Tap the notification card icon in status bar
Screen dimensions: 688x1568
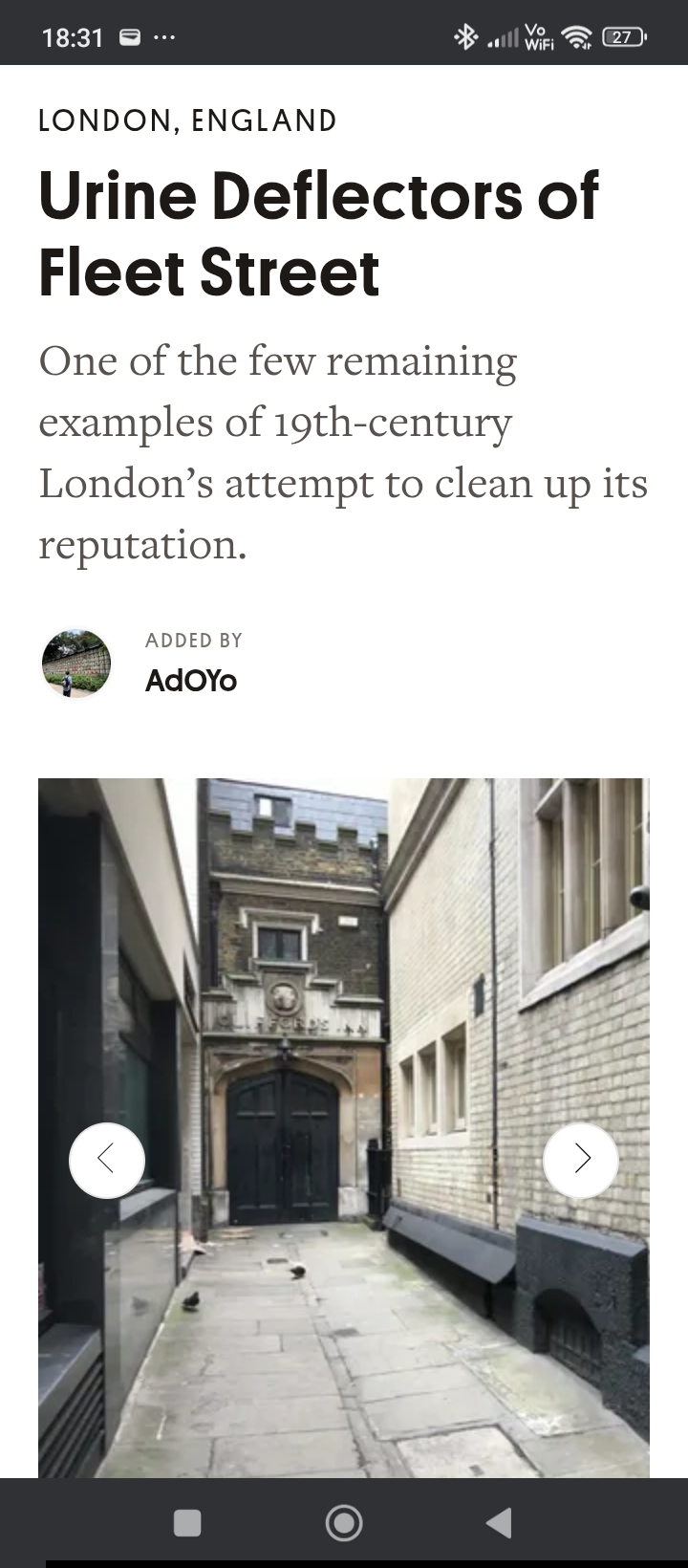[x=129, y=37]
